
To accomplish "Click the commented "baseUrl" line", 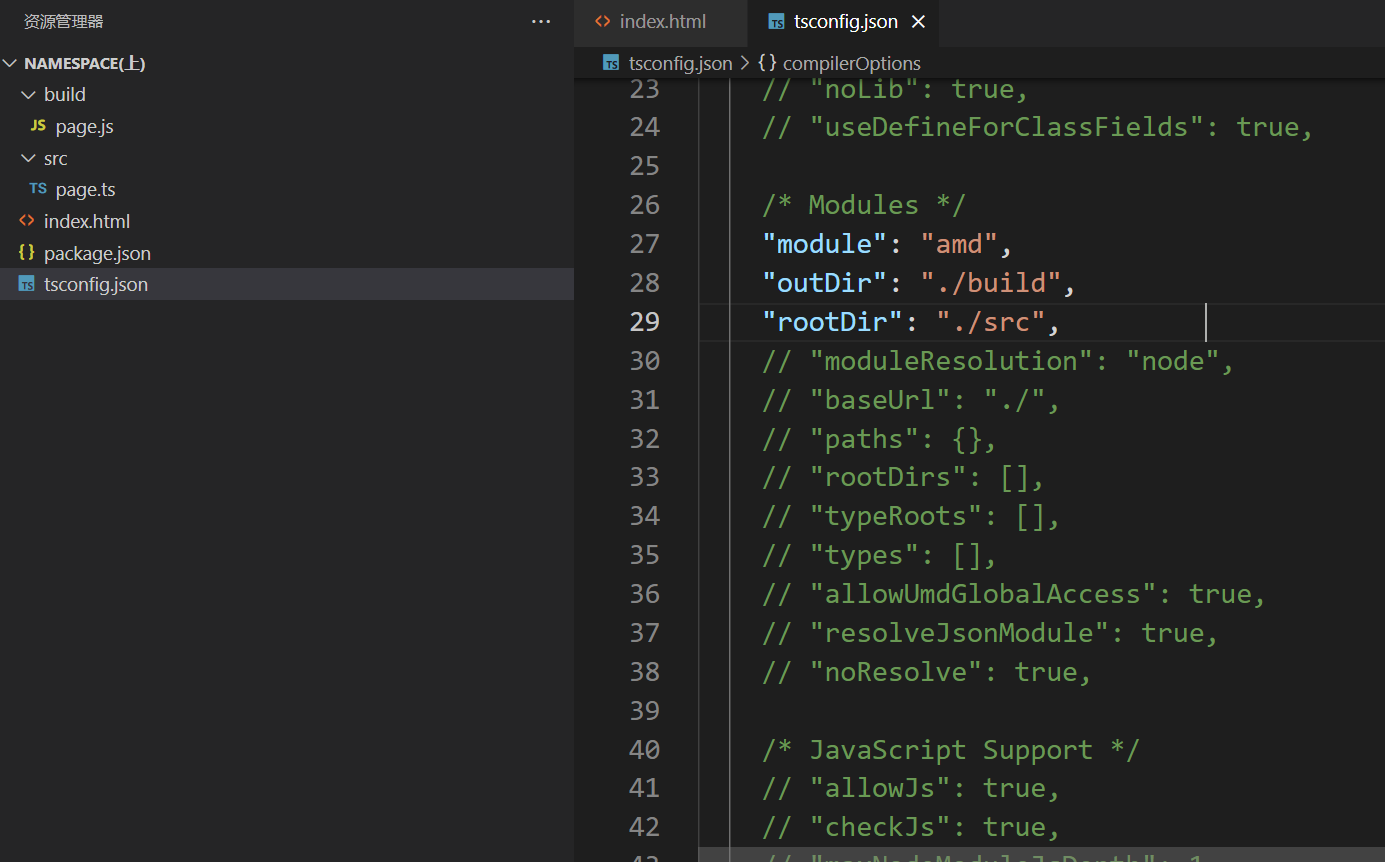I will 911,400.
